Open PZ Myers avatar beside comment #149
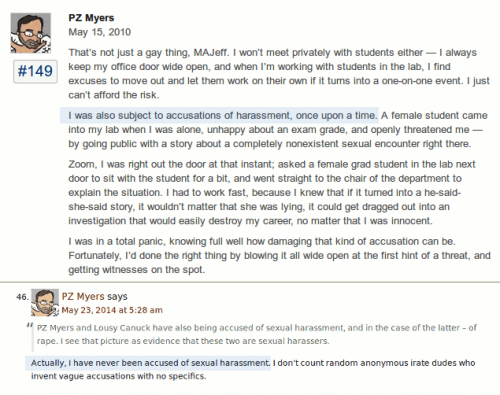This screenshot has height=395, width=500. [x=31, y=33]
